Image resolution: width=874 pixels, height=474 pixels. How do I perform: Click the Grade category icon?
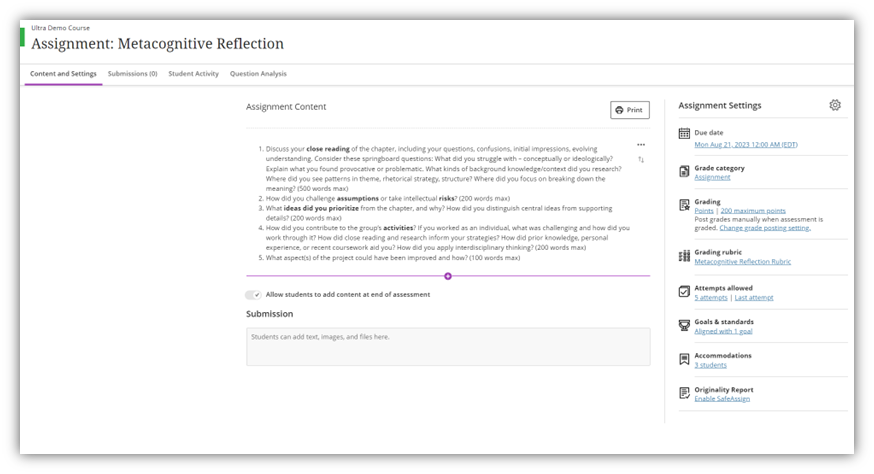click(x=684, y=171)
